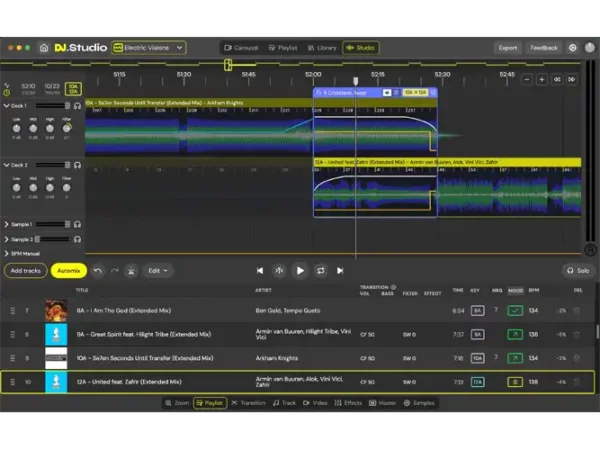
Task: Jump to next transition in timeline
Action: click(572, 80)
